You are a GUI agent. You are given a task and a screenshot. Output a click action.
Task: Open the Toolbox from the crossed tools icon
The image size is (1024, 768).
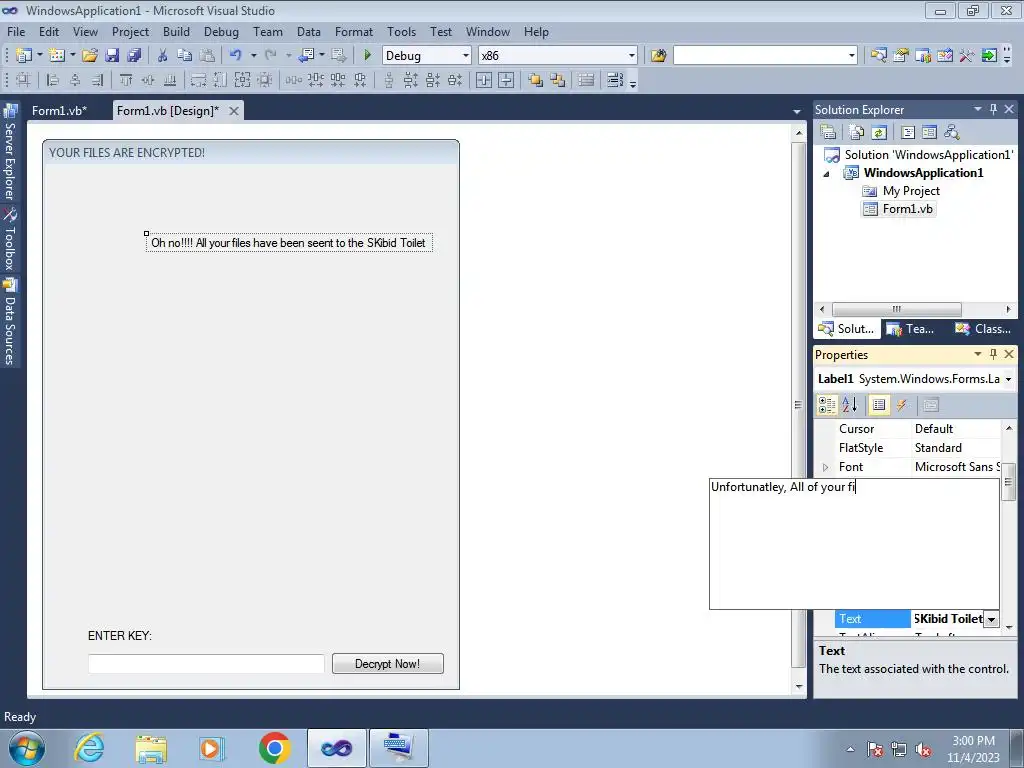coord(967,56)
